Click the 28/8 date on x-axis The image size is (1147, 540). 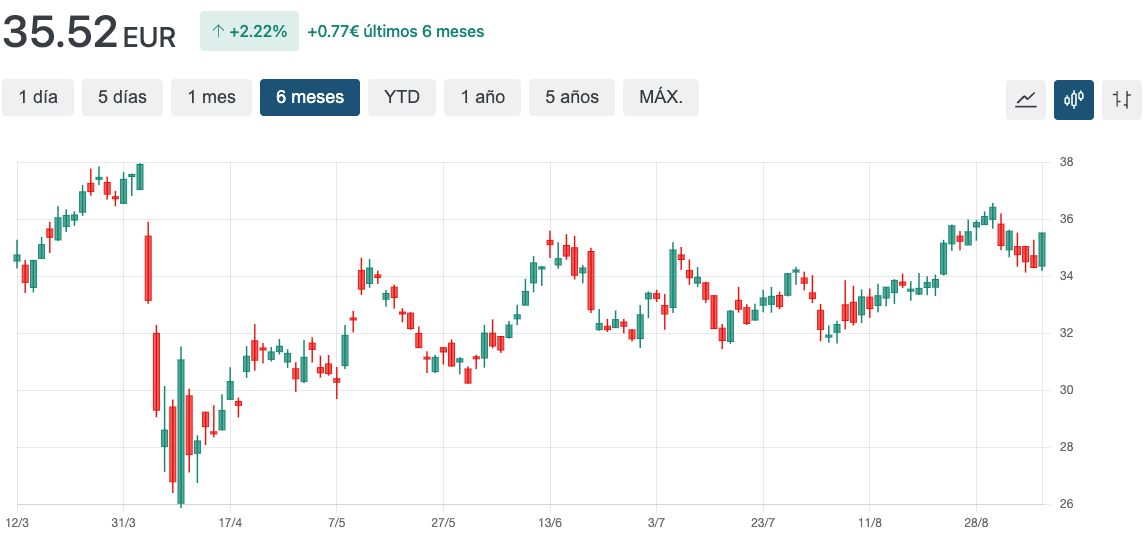tap(976, 523)
